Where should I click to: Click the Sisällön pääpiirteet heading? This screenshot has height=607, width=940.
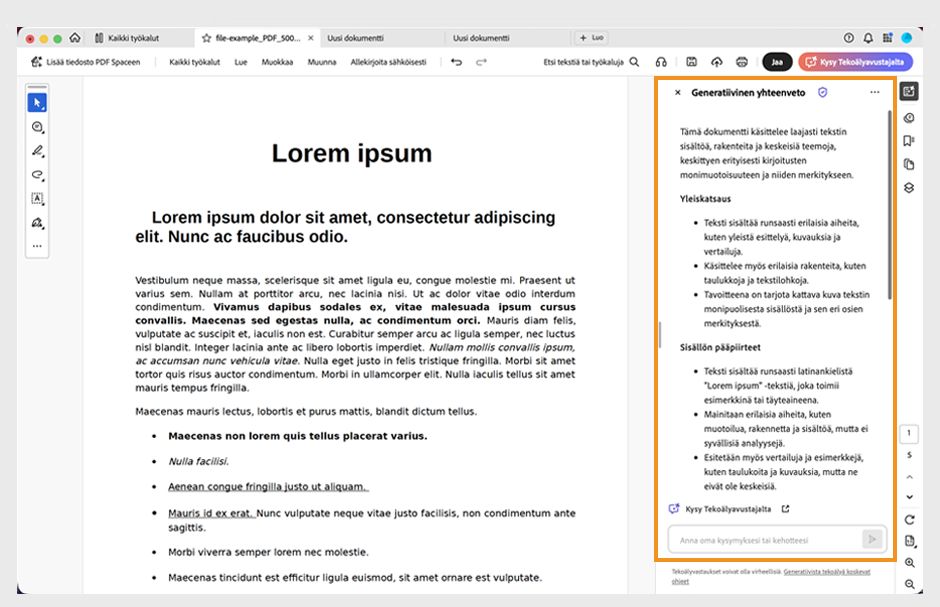pos(720,347)
